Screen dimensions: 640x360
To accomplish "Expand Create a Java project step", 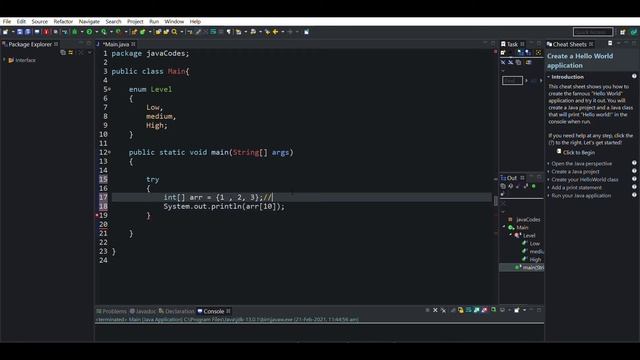I will [x=549, y=172].
